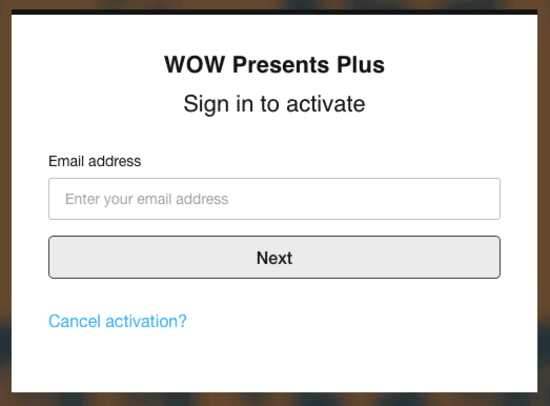This screenshot has height=406, width=550.
Task: Click the dark blurred background strip beneath the dialog
Action: pyautogui.click(x=274, y=399)
